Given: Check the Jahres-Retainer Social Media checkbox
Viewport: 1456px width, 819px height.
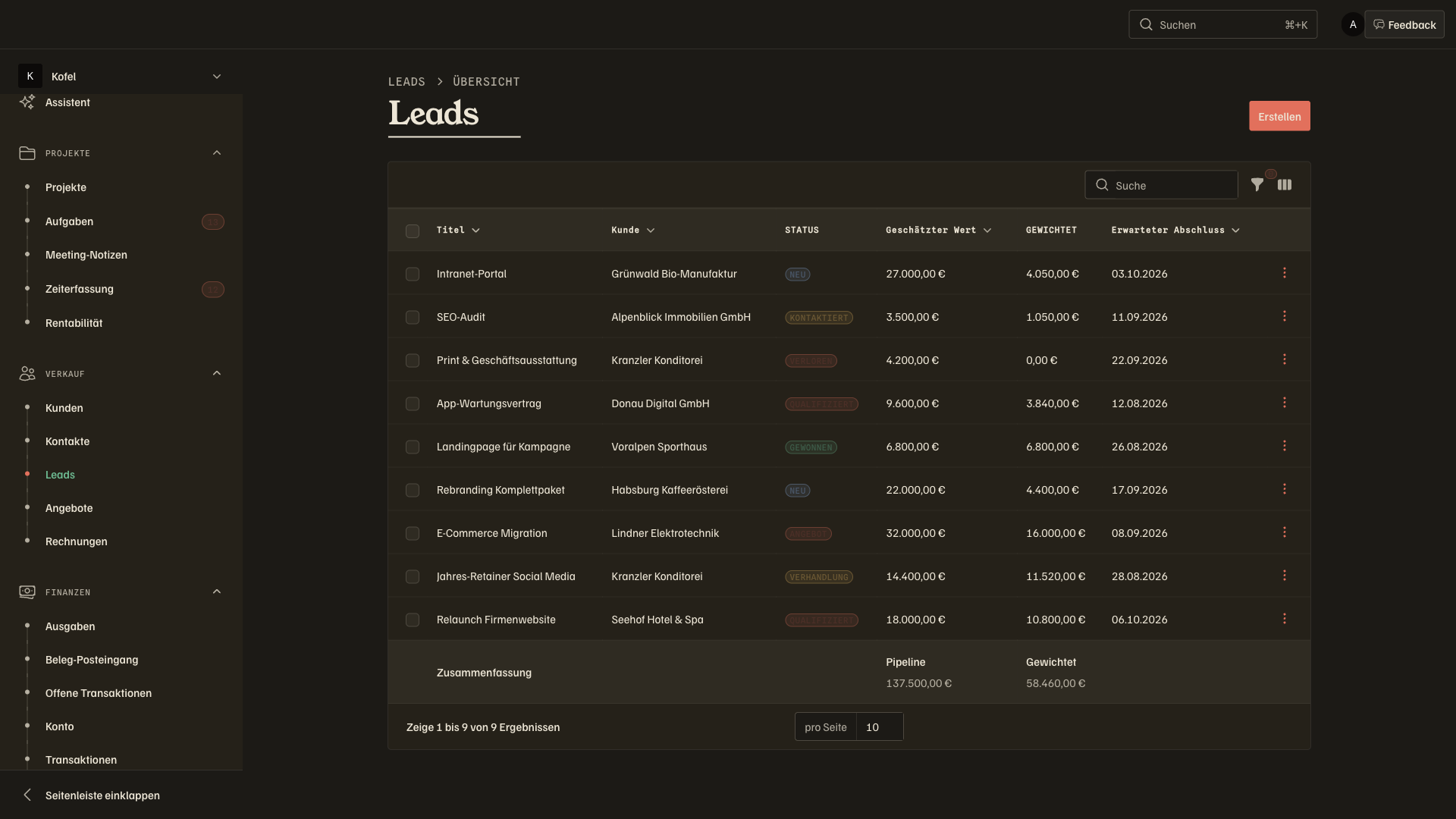Looking at the screenshot, I should coord(413,577).
